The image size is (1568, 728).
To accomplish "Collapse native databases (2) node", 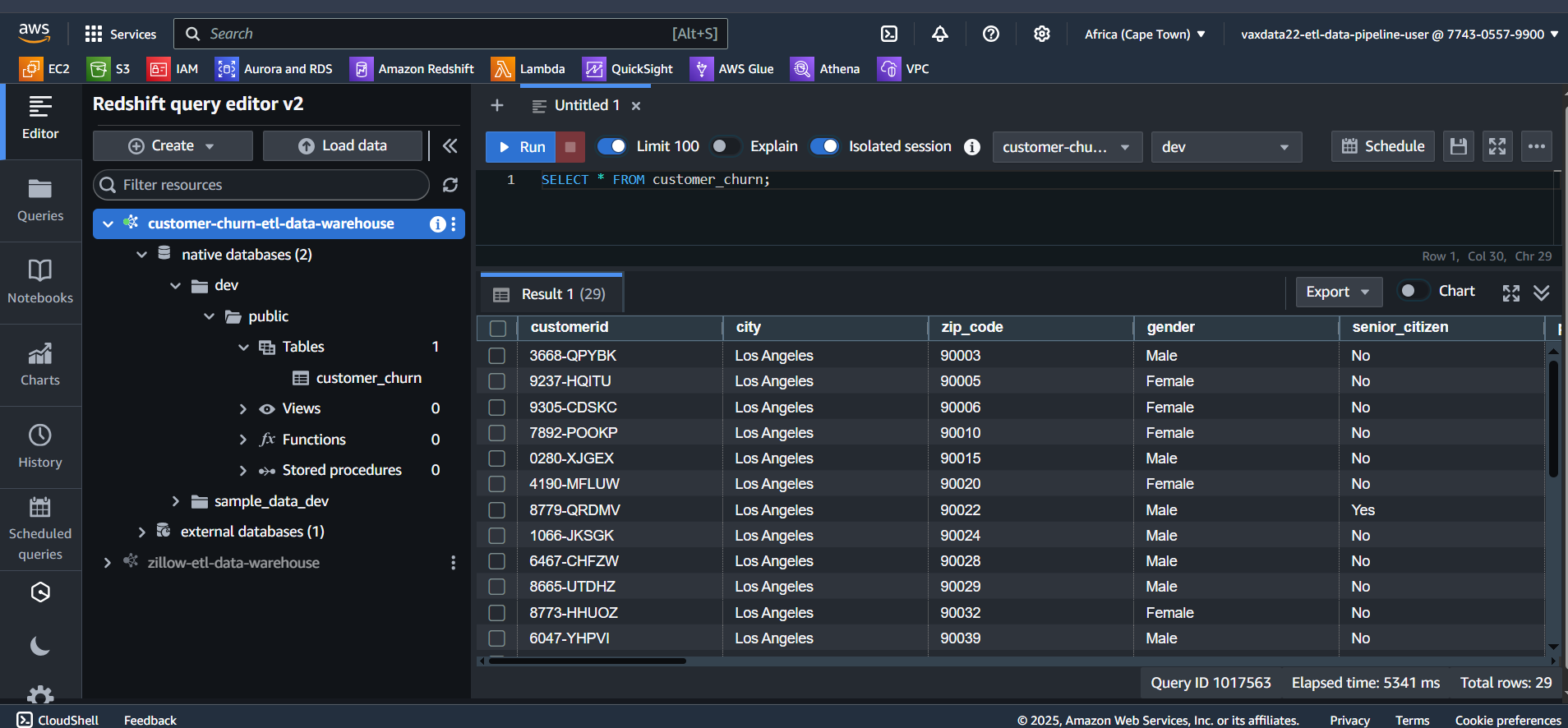I will click(x=141, y=255).
